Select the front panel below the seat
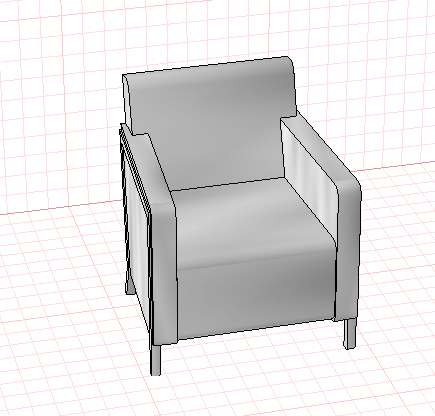This screenshot has height=416, width=435. 256,295
